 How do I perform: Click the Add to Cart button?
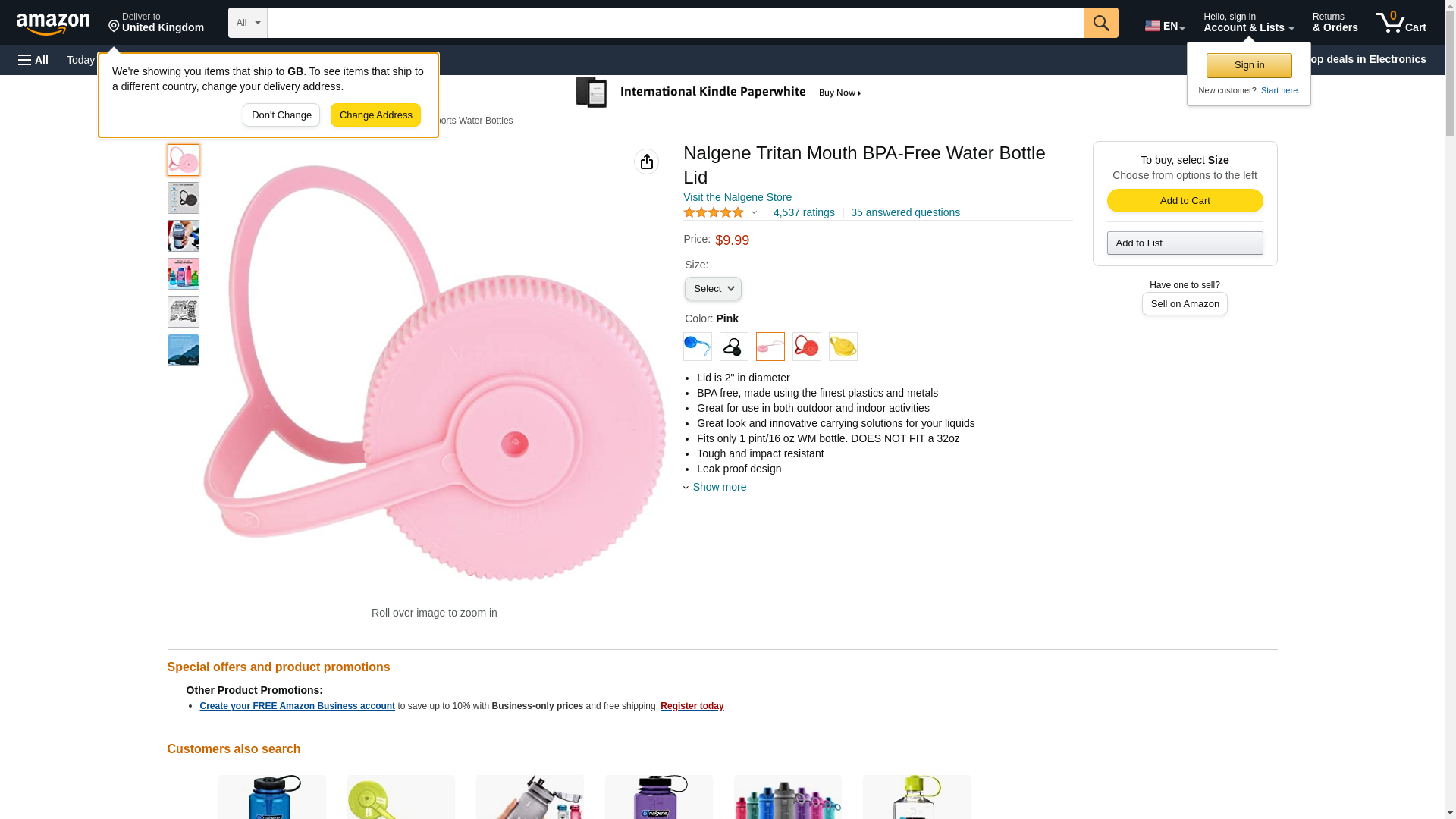pyautogui.click(x=1185, y=200)
